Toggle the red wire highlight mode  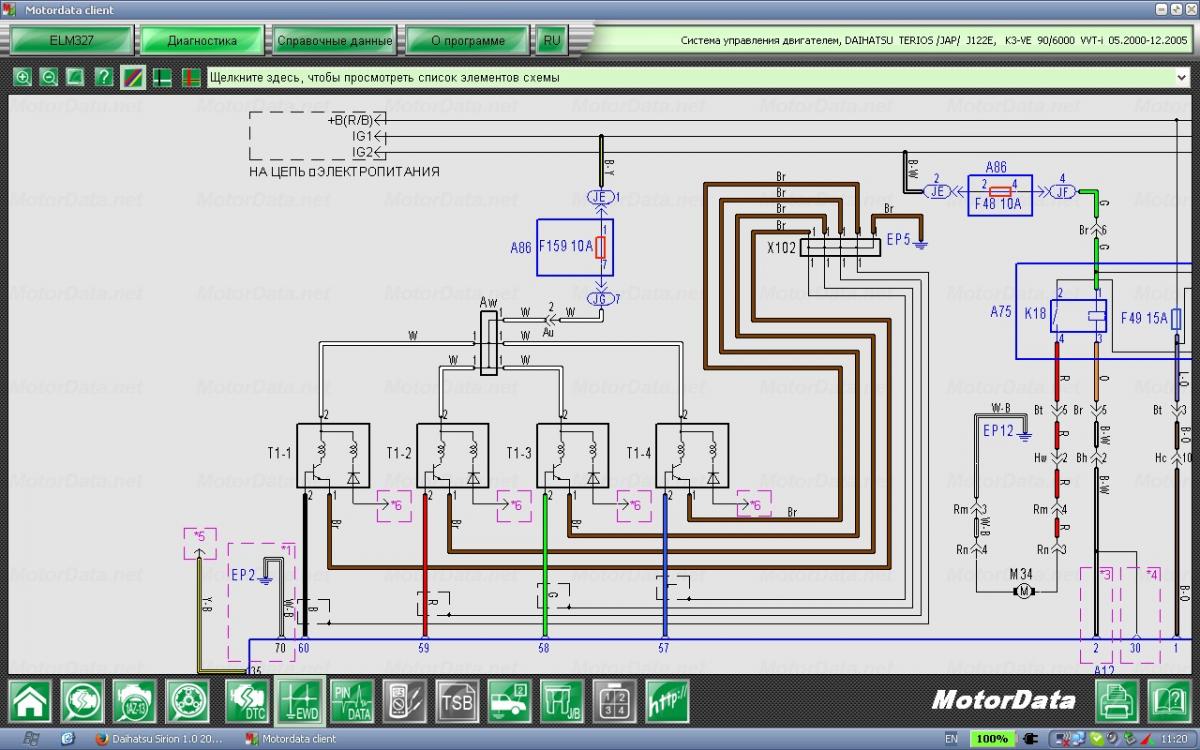click(x=191, y=77)
